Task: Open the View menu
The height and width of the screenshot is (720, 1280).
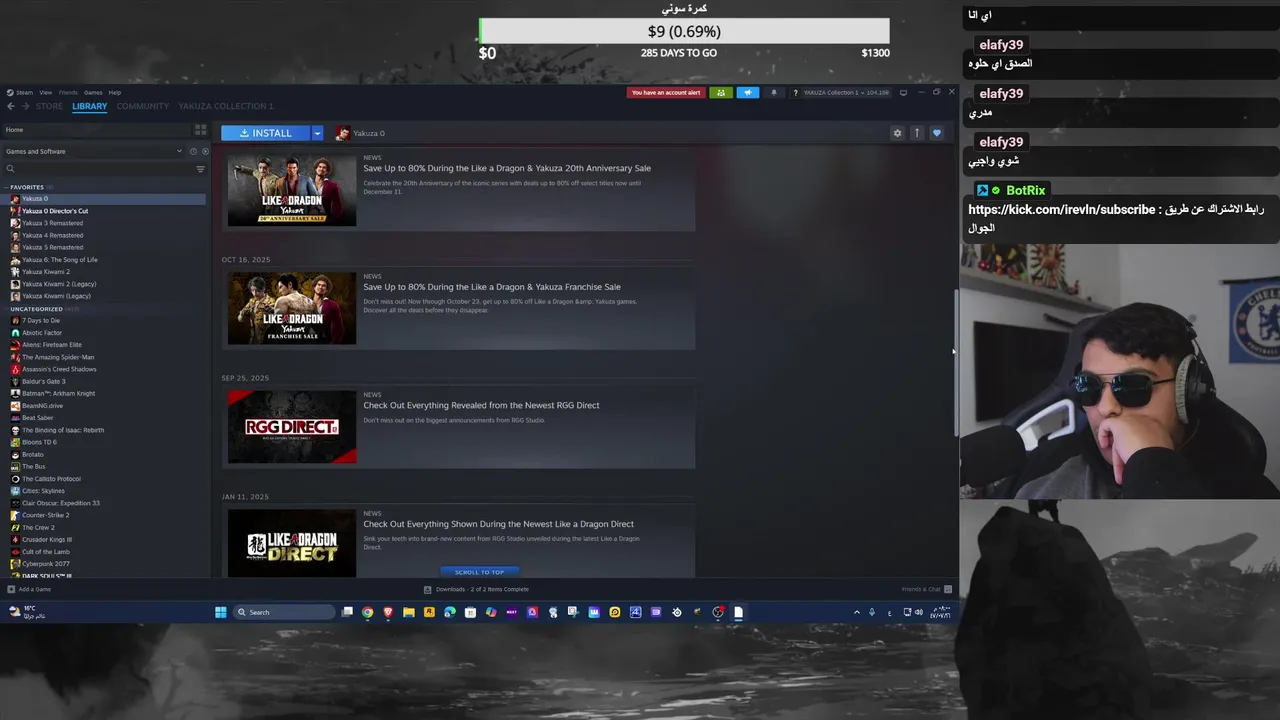Action: 45,93
